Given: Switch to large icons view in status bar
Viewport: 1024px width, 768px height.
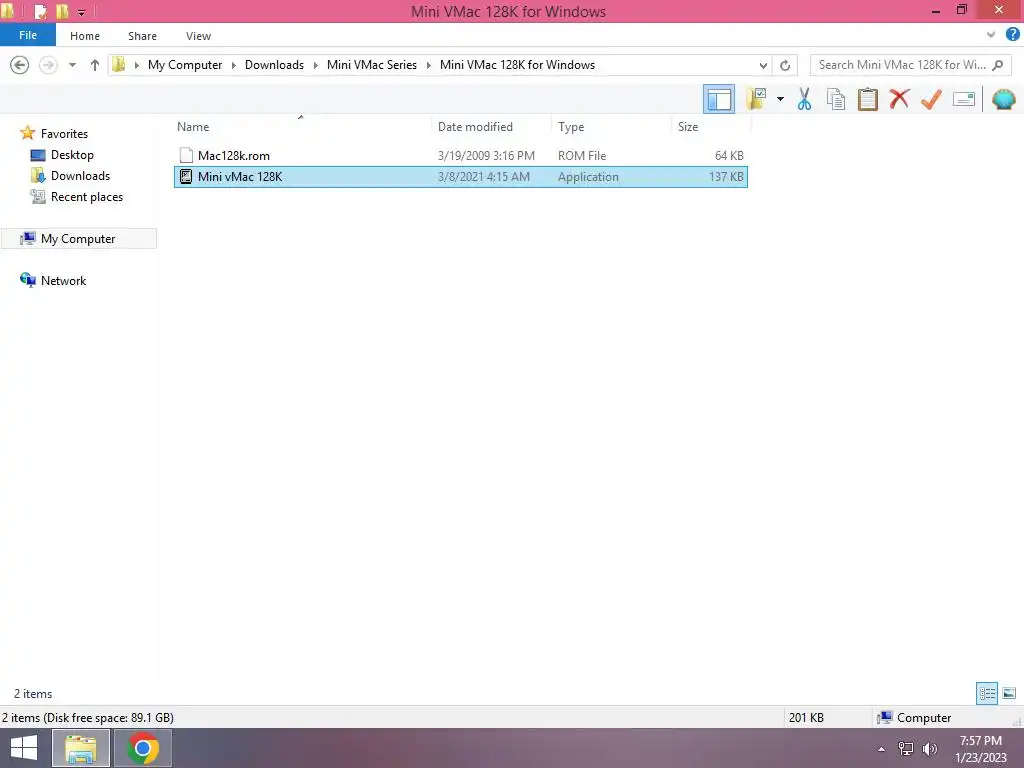Looking at the screenshot, I should tap(1009, 693).
